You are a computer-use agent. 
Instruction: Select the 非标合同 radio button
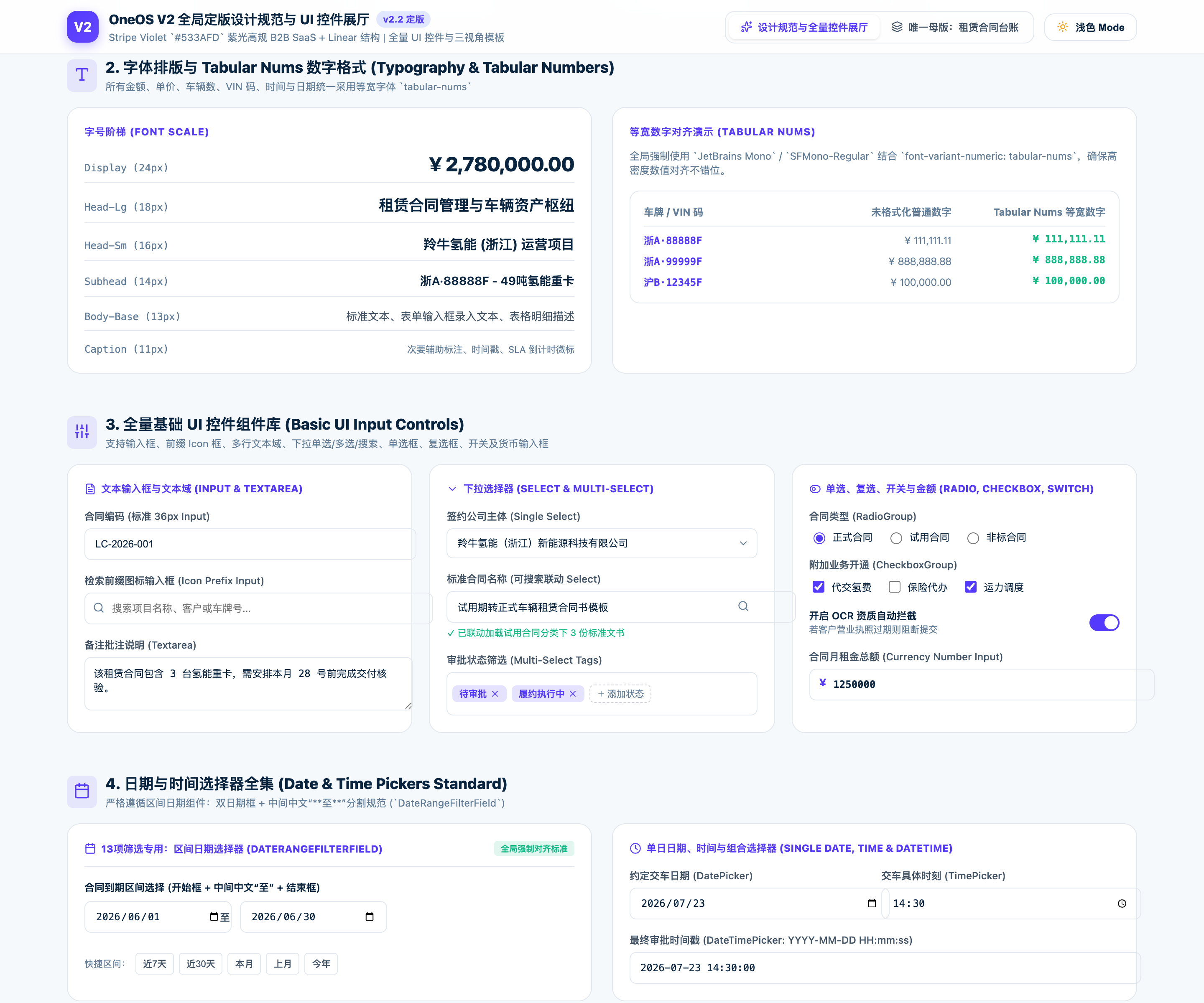click(x=973, y=537)
